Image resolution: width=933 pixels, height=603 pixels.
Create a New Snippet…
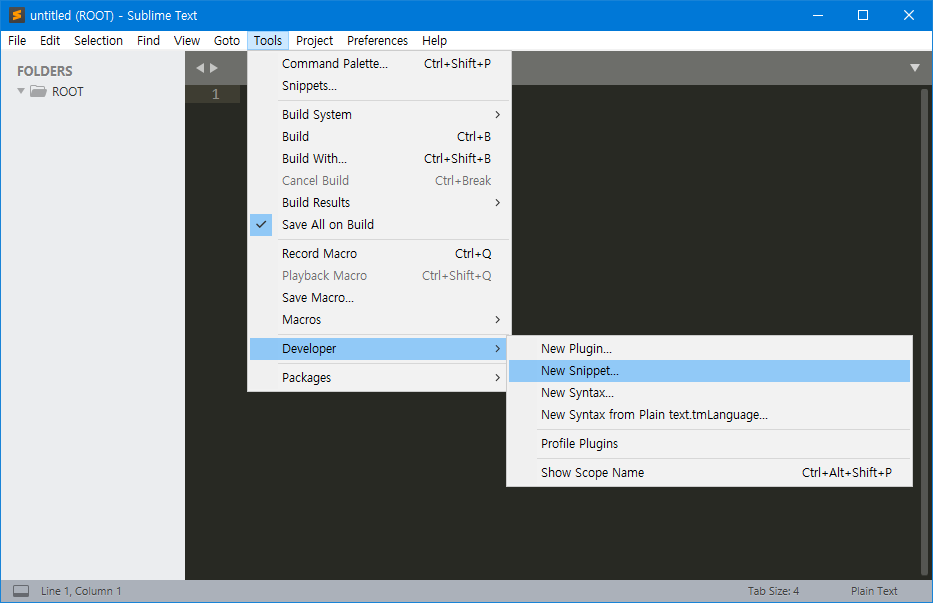[709, 371]
